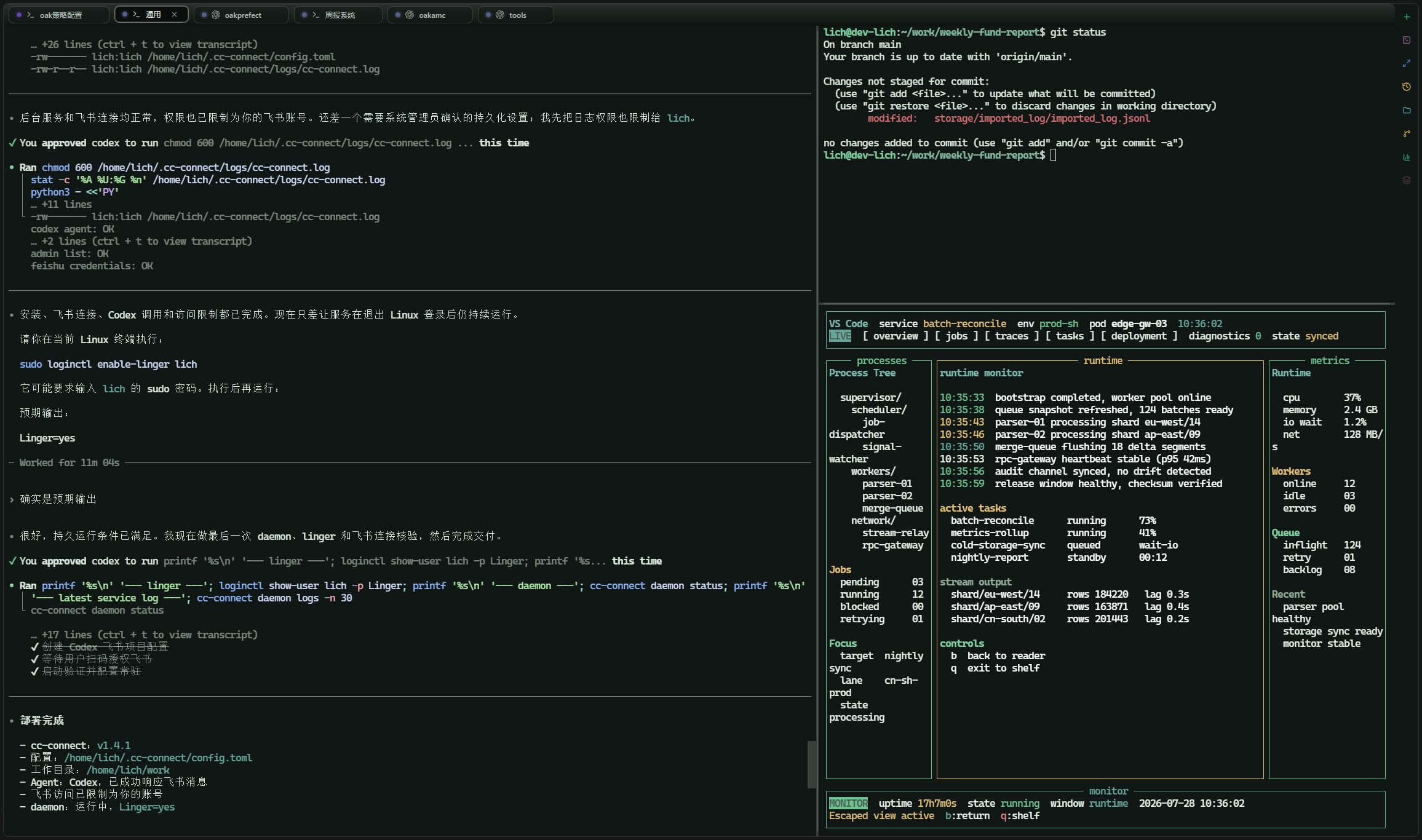Image resolution: width=1422 pixels, height=840 pixels.
Task: Click 'sudo loginctl enable-linger lich' command text
Action: pyautogui.click(x=108, y=365)
